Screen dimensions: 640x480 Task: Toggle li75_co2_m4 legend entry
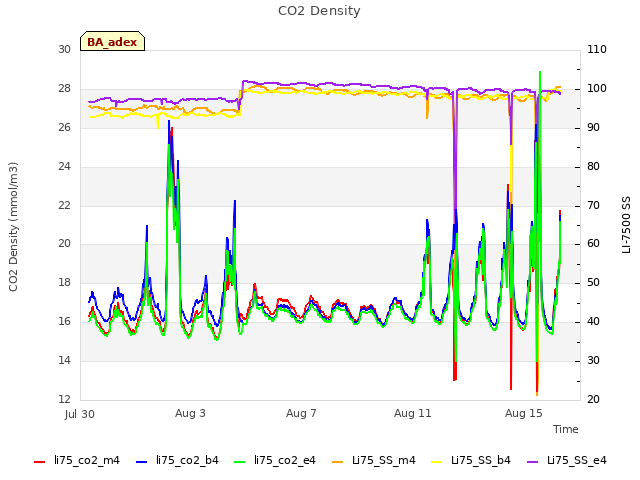[x=77, y=460]
